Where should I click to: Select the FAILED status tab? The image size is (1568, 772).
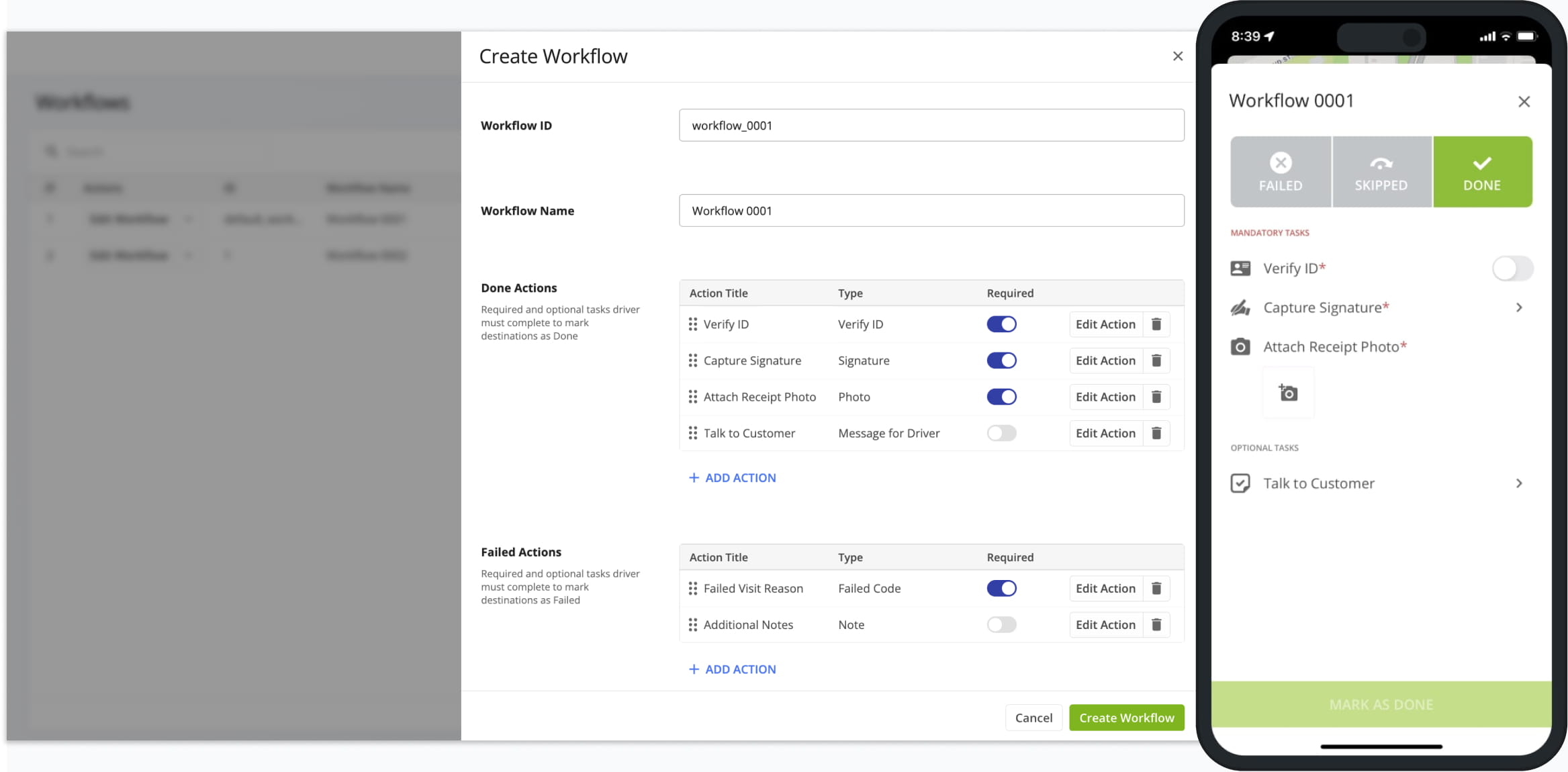pos(1280,172)
